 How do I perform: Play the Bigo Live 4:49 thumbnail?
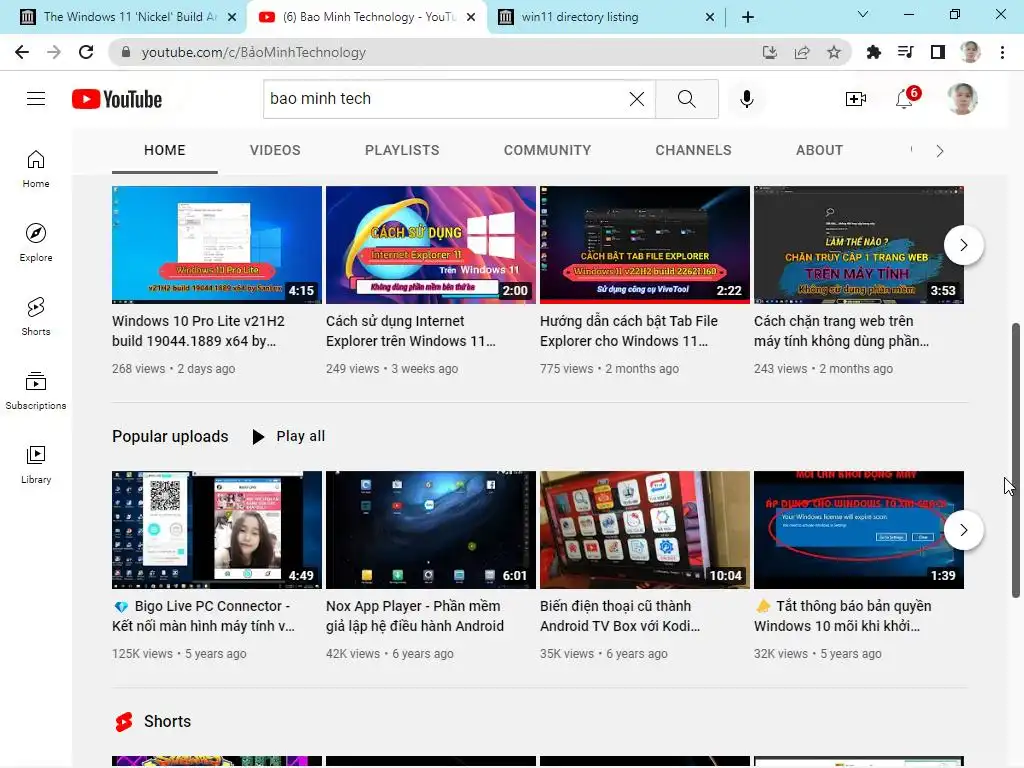[217, 530]
